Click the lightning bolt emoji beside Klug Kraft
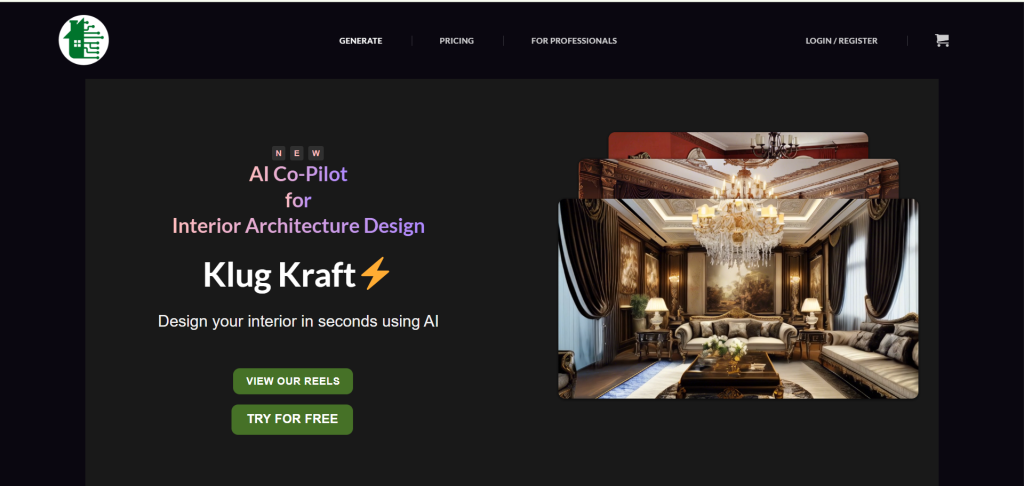 [x=376, y=274]
